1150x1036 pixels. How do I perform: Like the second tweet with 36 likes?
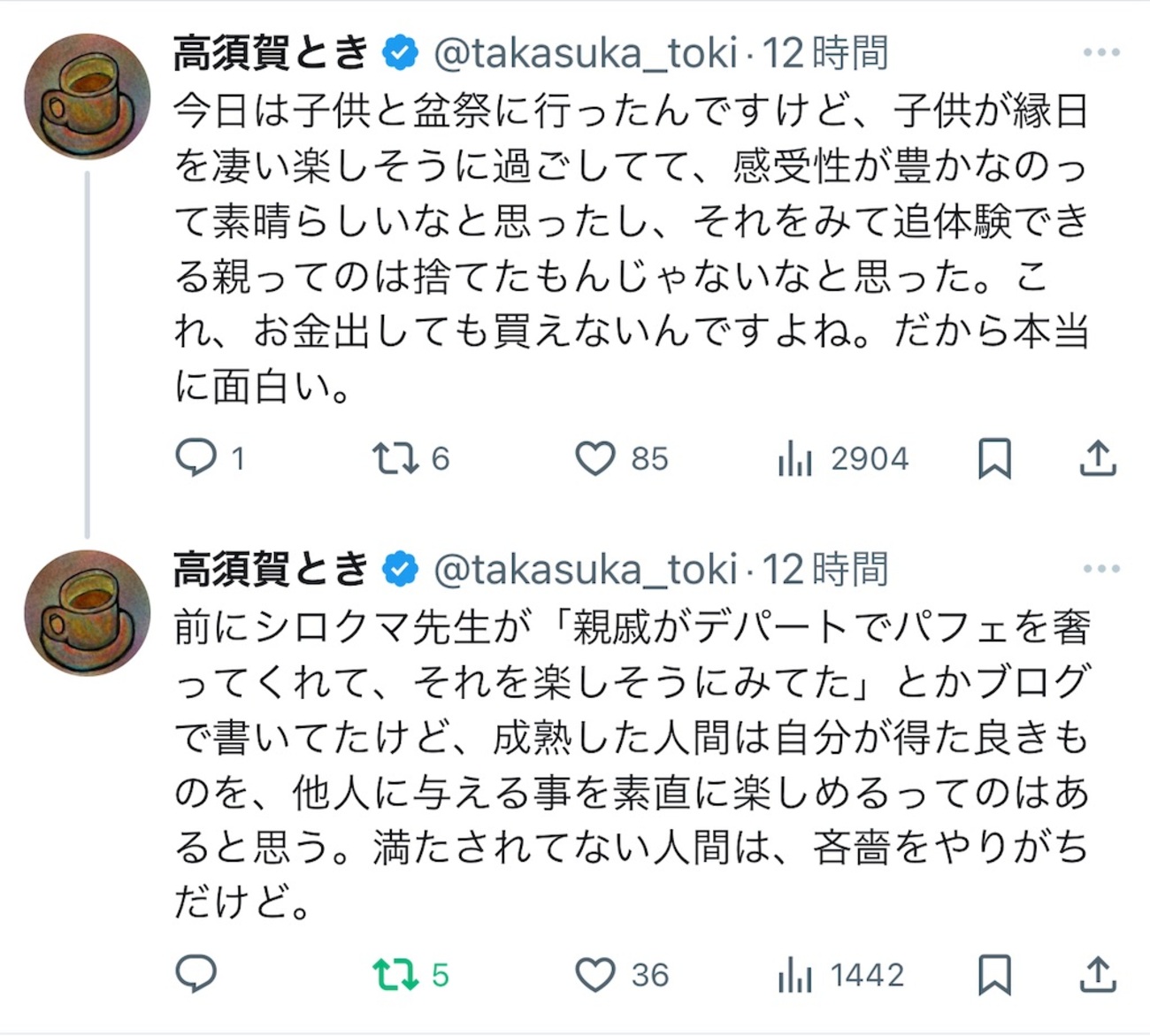pyautogui.click(x=595, y=975)
